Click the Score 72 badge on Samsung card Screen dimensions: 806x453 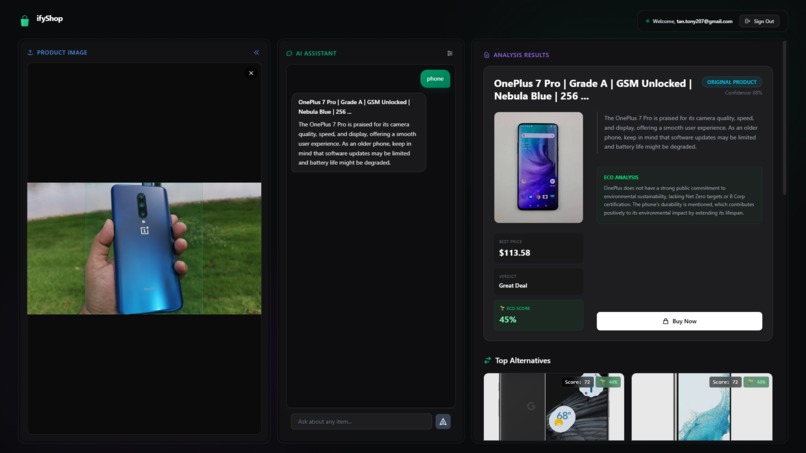pos(725,382)
